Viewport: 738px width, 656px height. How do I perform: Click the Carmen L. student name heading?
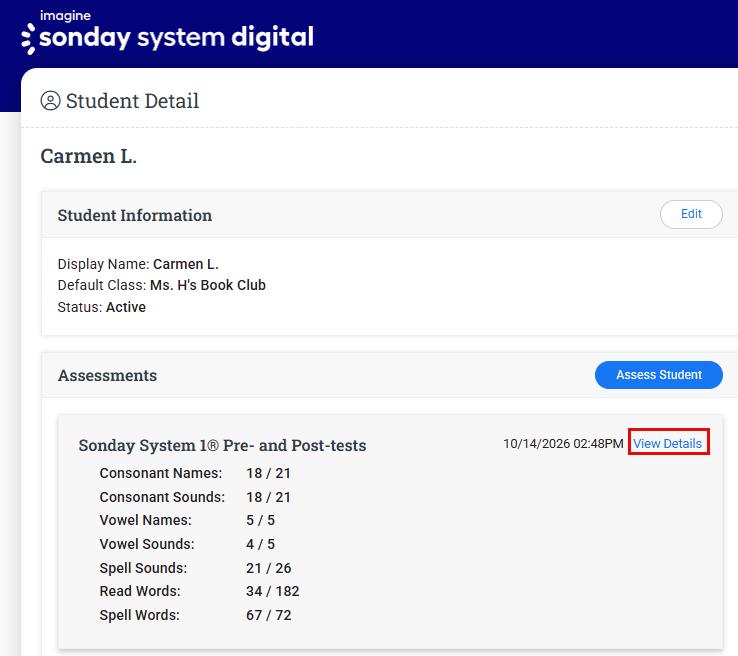(x=88, y=156)
